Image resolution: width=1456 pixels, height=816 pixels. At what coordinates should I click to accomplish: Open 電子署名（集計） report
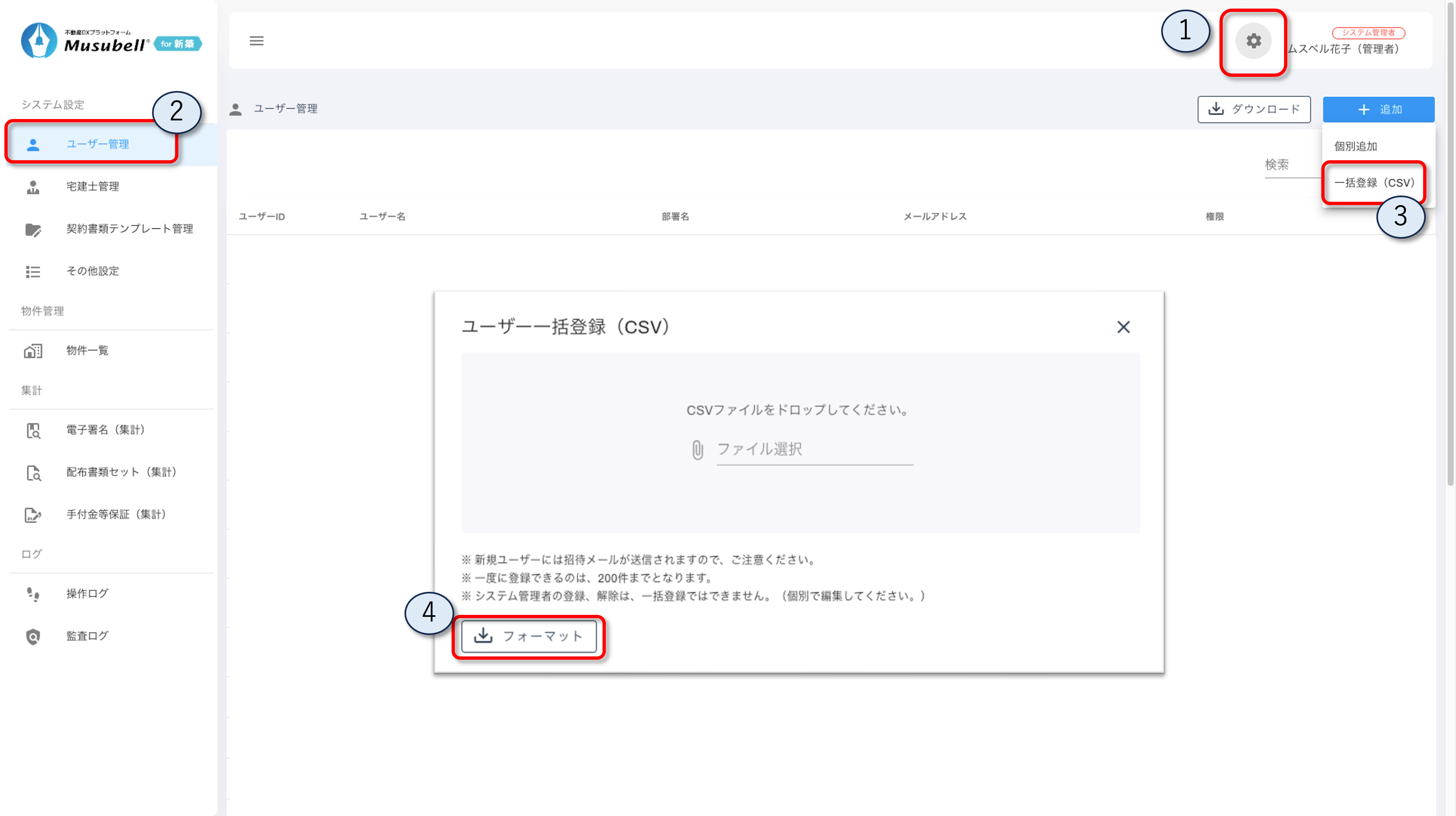click(105, 430)
